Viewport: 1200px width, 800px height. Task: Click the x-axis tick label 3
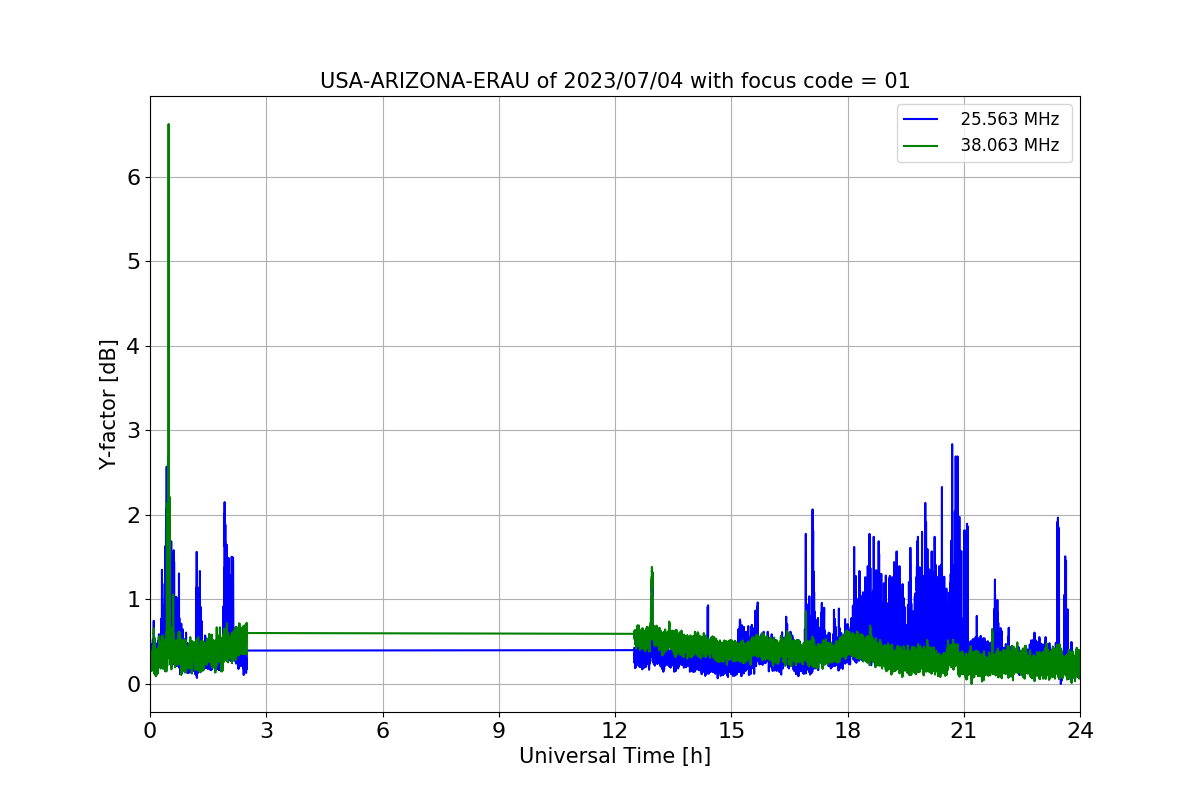coord(266,731)
